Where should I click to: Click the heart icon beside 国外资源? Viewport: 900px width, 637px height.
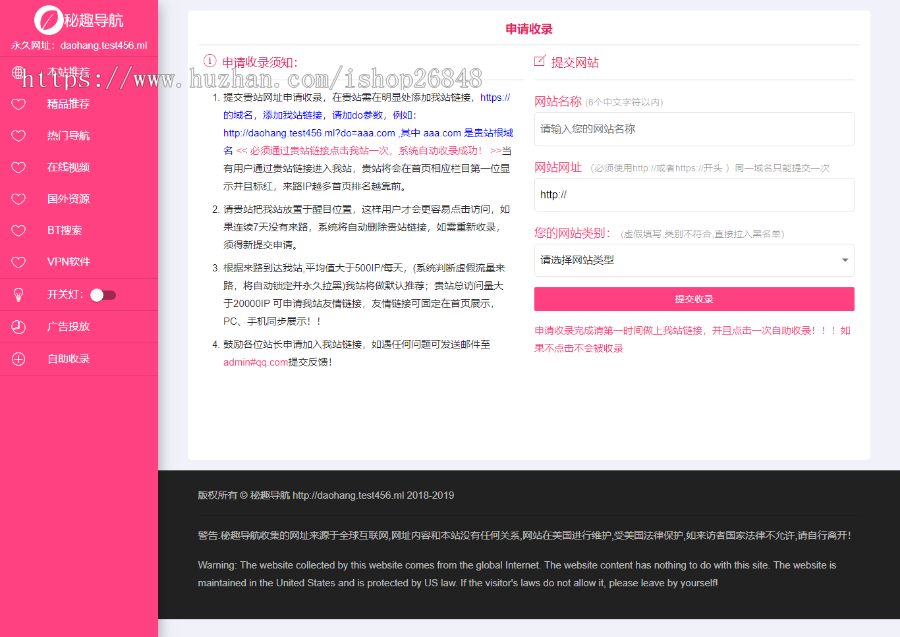[x=18, y=199]
